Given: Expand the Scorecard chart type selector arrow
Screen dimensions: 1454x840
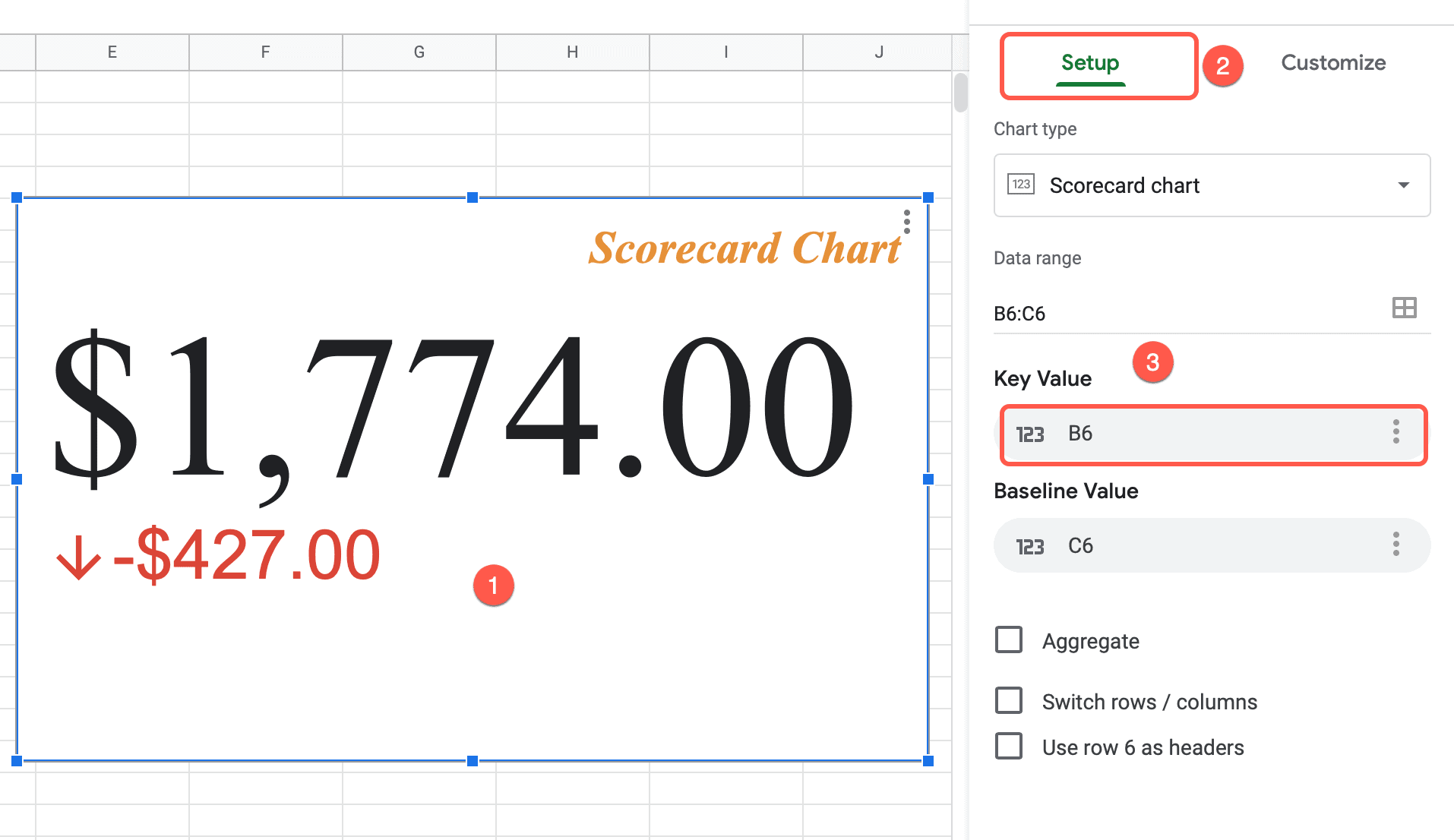Looking at the screenshot, I should (x=1405, y=185).
